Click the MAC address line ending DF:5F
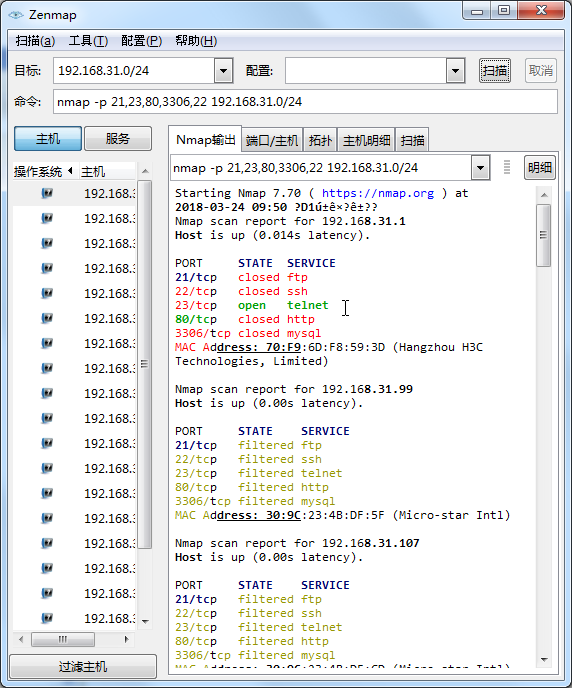572x688 pixels. [343, 515]
